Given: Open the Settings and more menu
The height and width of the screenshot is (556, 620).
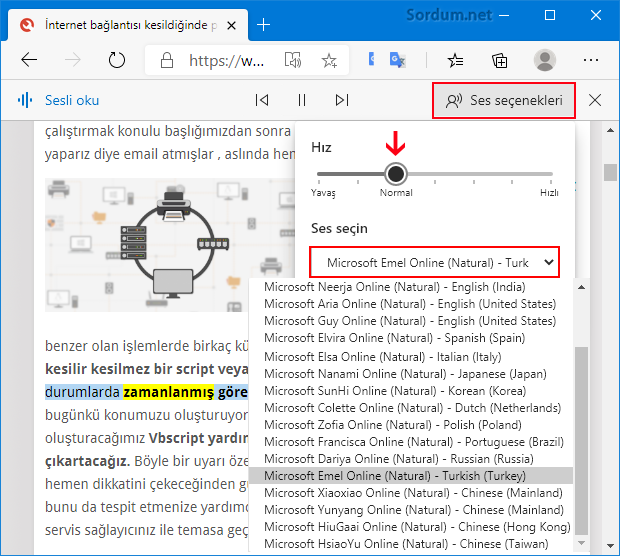Looking at the screenshot, I should (591, 60).
